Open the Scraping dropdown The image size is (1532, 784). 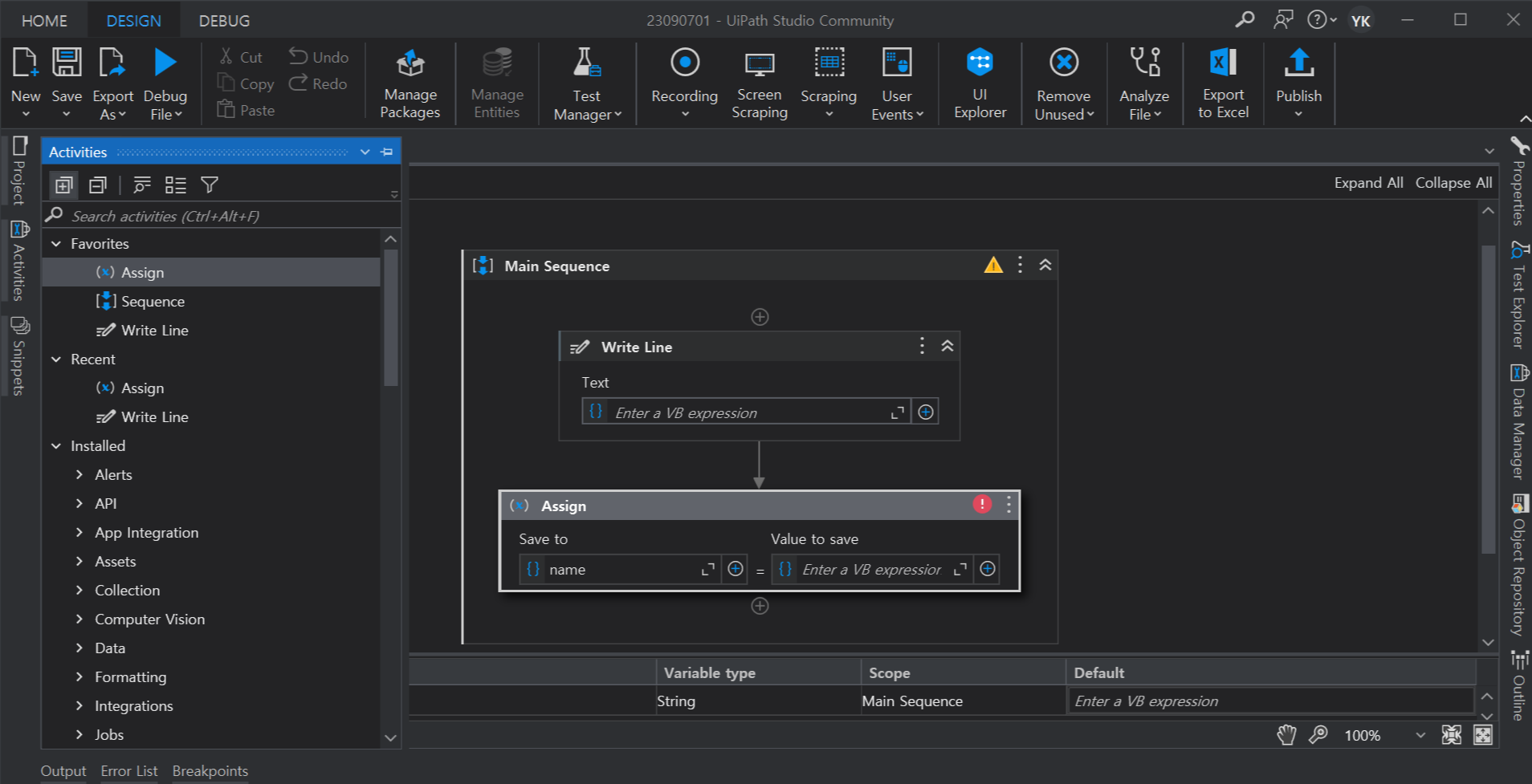pos(829,84)
